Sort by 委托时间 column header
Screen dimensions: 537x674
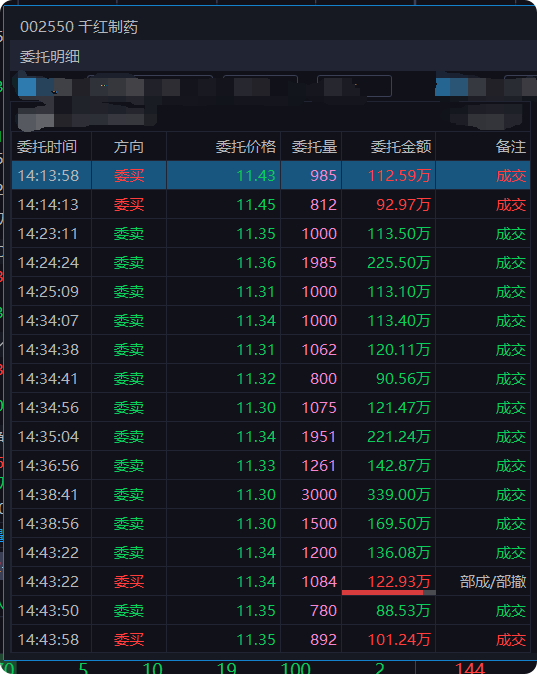pyautogui.click(x=47, y=147)
